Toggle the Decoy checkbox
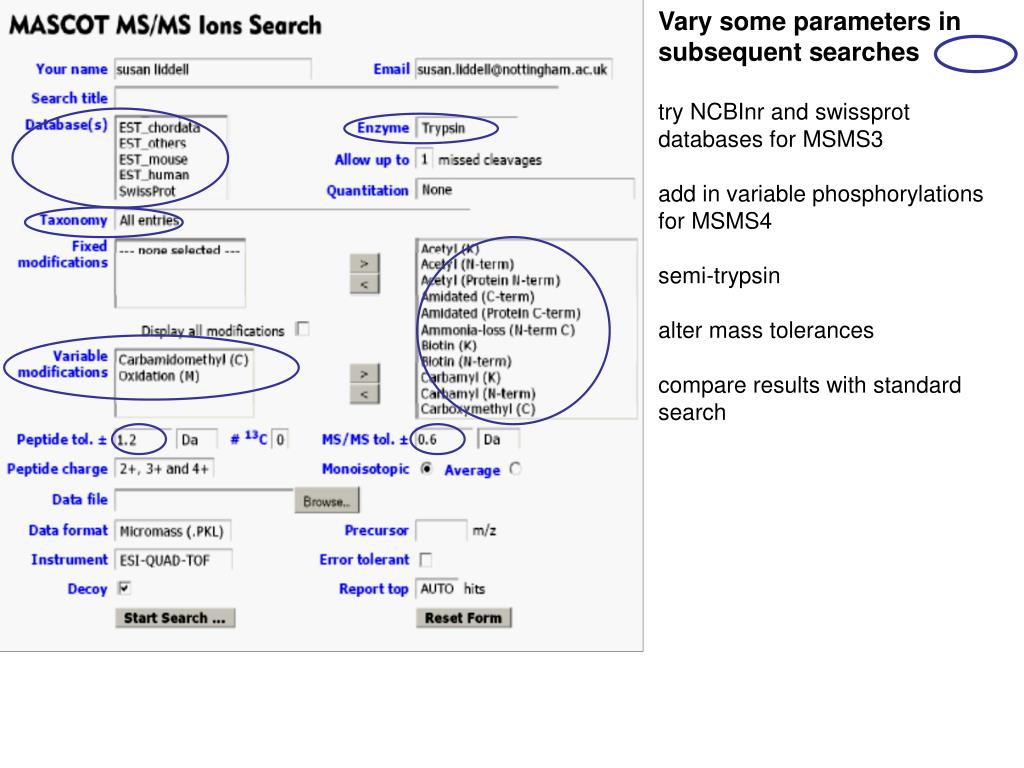1024x768 pixels. 124,588
